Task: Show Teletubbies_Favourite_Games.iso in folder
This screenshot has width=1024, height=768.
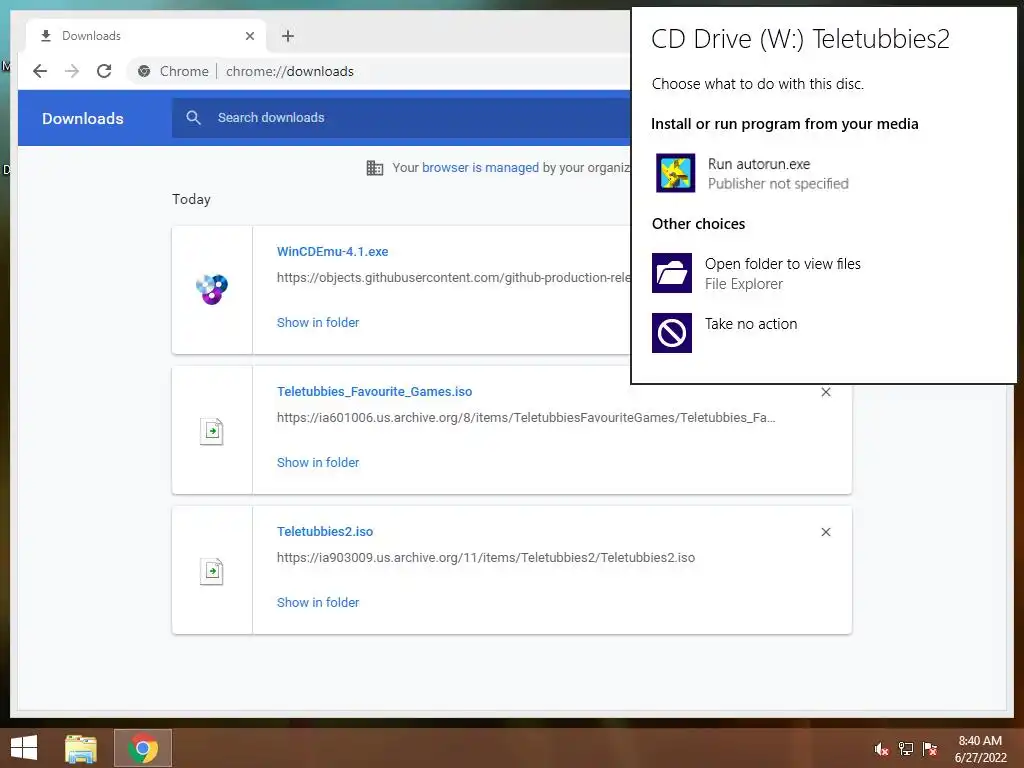Action: coord(318,462)
